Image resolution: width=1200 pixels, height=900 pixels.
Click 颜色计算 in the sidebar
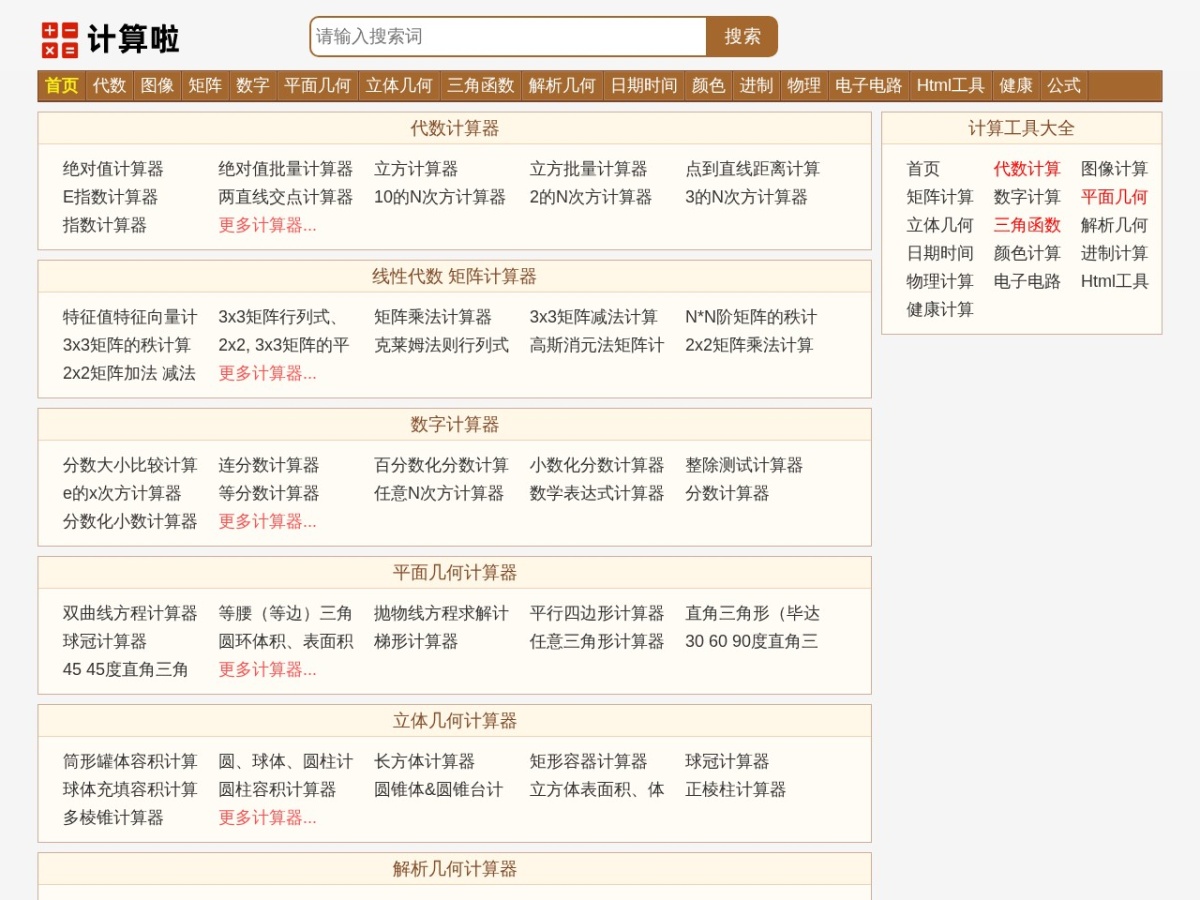1027,253
